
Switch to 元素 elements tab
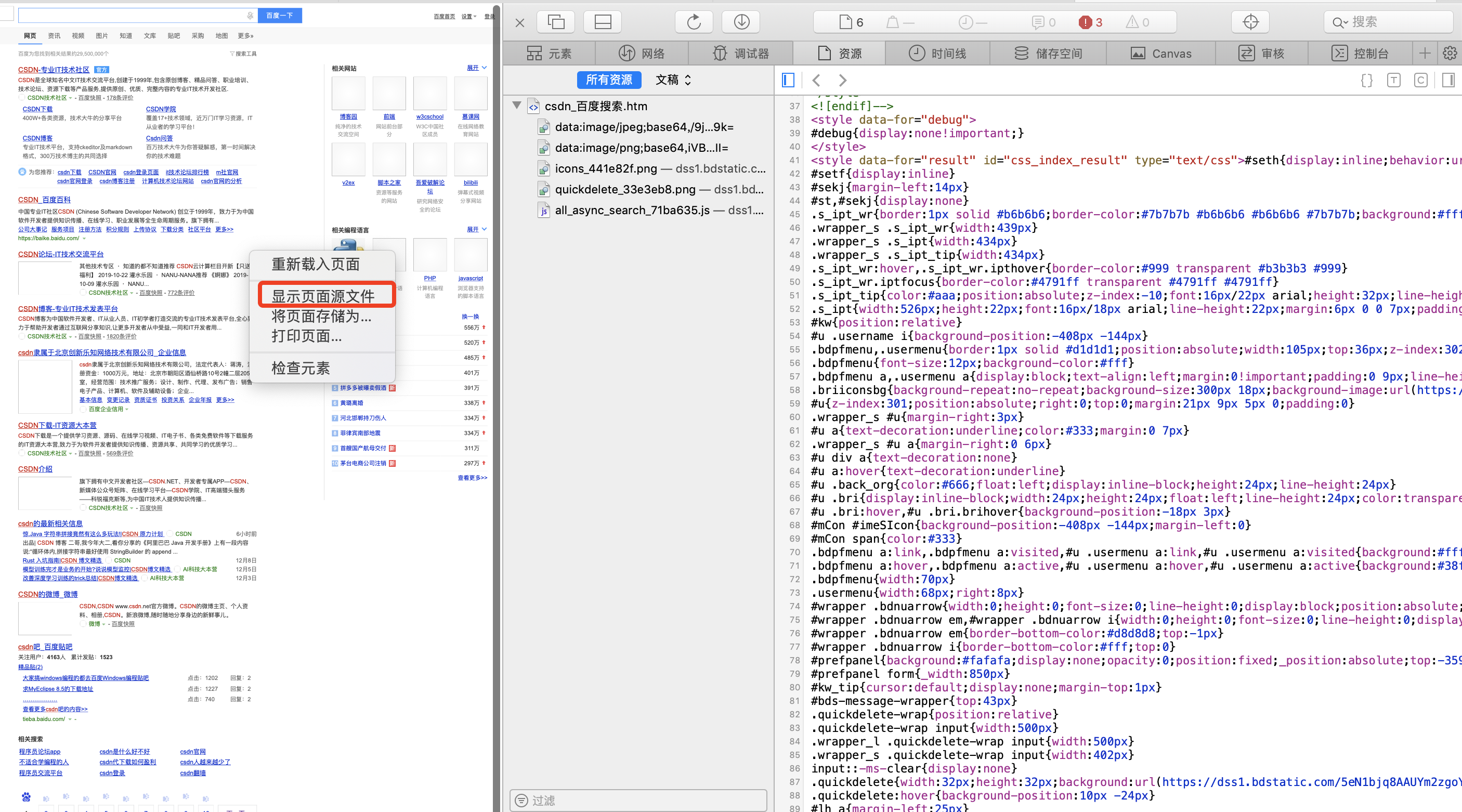pyautogui.click(x=549, y=54)
